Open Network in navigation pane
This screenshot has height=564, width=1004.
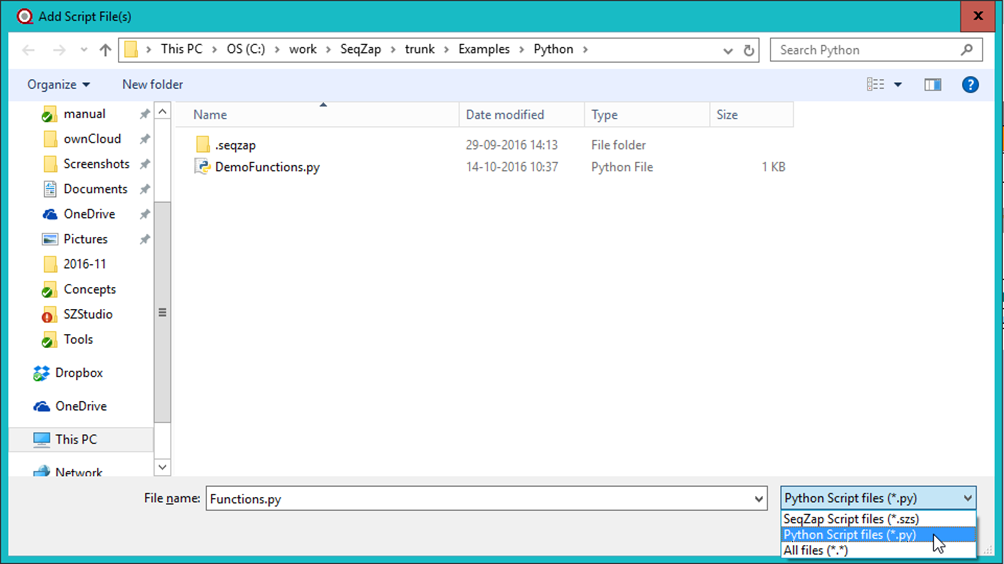78,472
